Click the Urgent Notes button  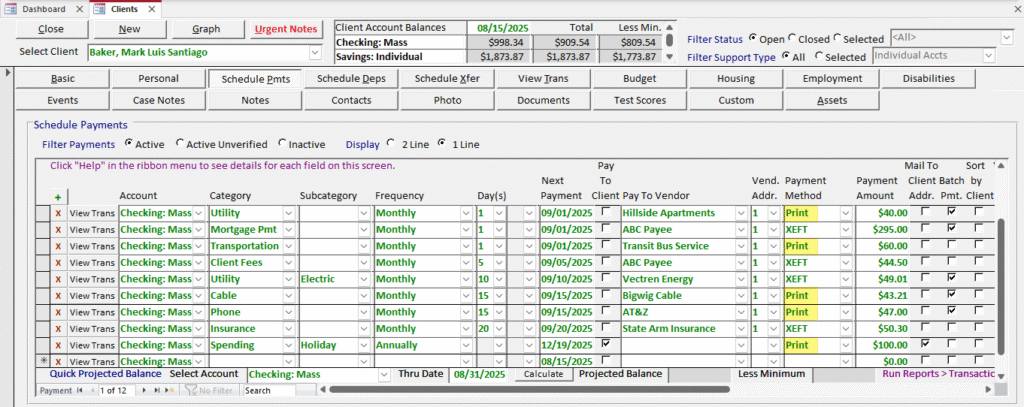click(286, 29)
